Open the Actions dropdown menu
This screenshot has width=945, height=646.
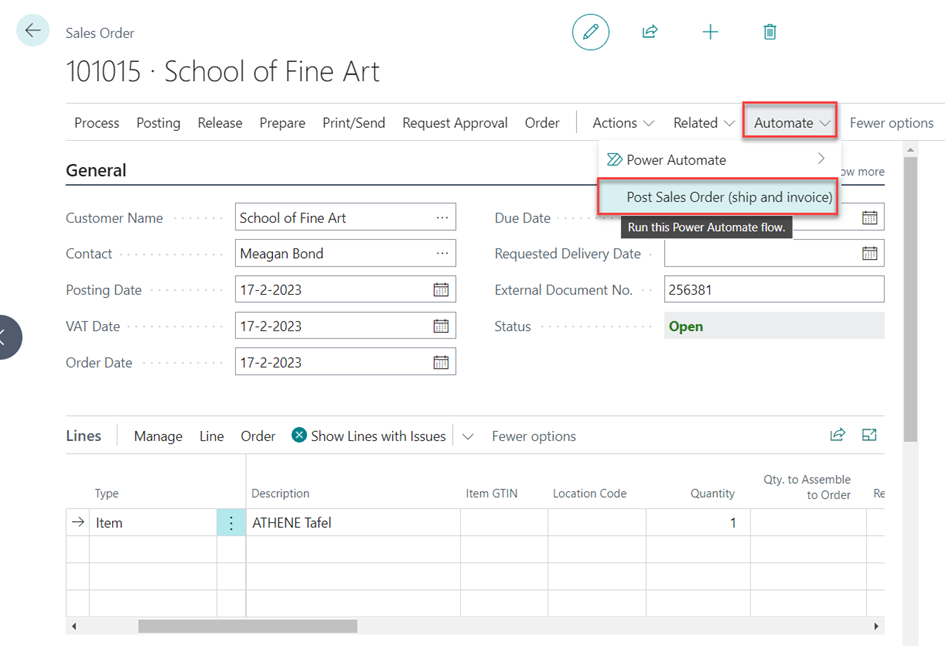[623, 123]
